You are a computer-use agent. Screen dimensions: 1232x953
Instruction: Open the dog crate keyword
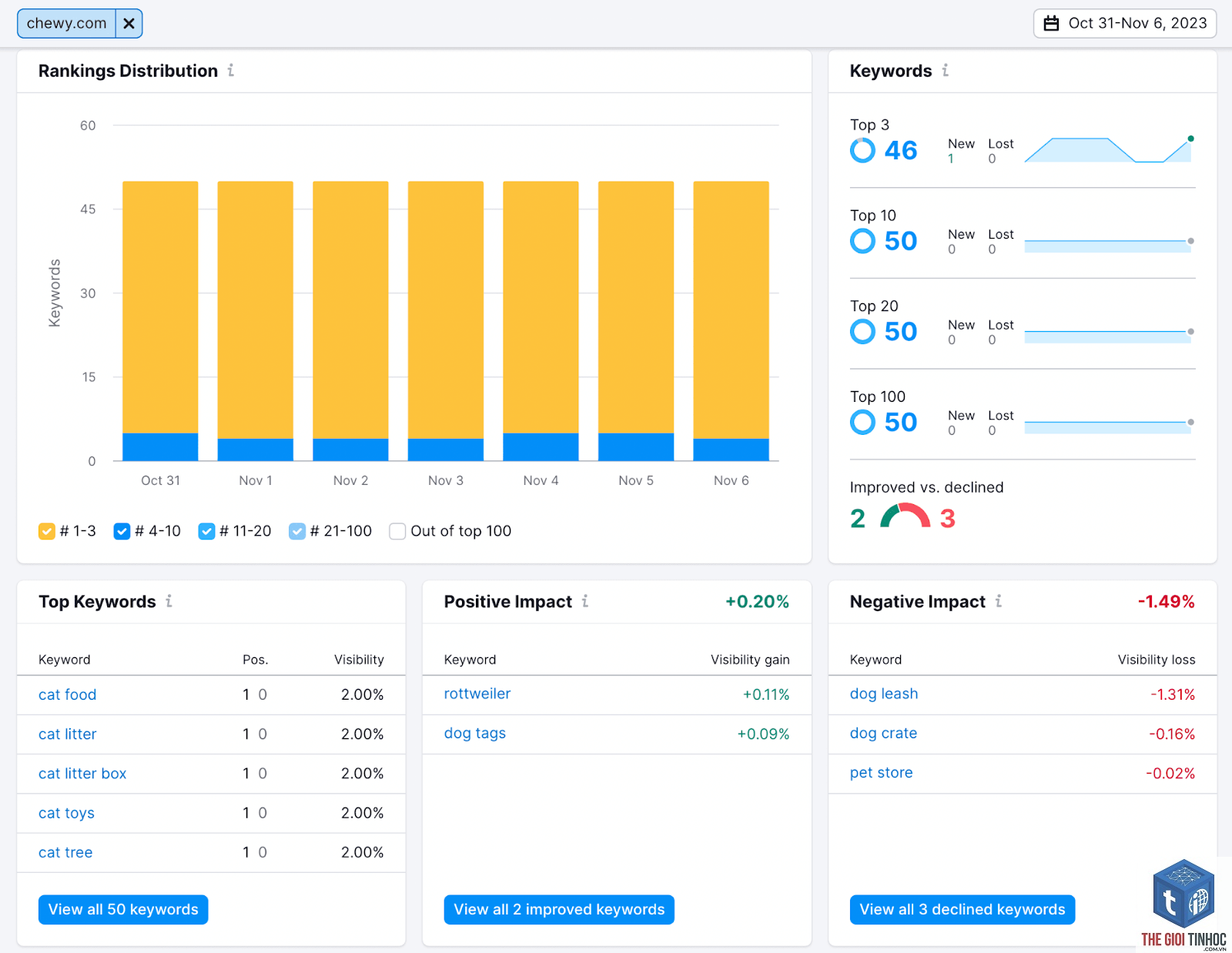point(883,733)
